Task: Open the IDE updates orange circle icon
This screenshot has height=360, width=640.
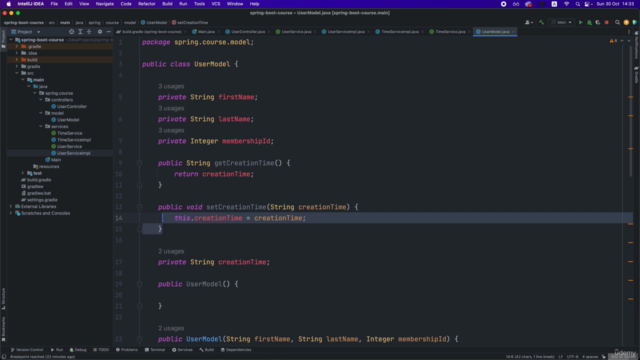Action: (626, 22)
